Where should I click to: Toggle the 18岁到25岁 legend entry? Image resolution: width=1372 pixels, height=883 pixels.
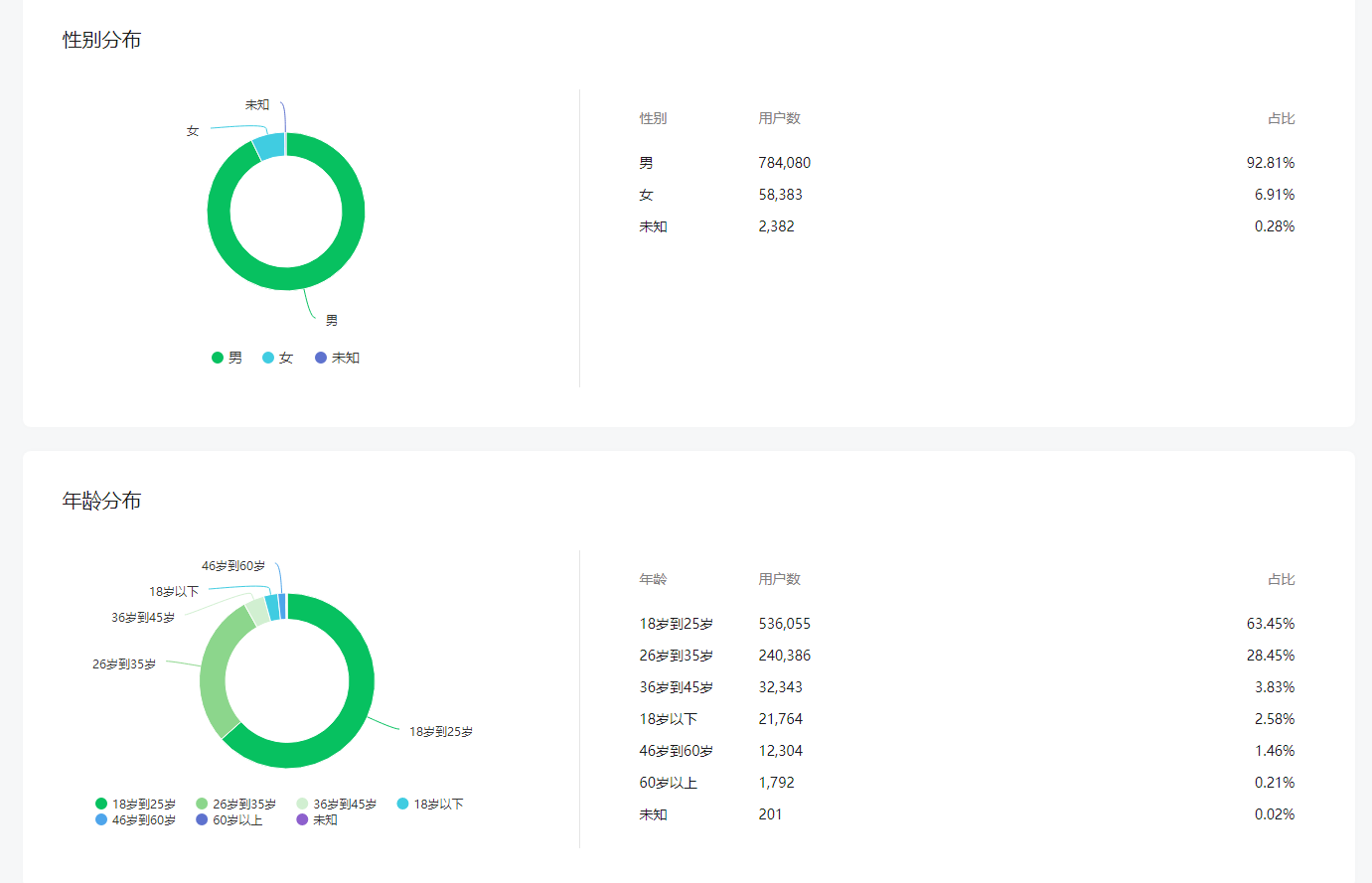135,805
